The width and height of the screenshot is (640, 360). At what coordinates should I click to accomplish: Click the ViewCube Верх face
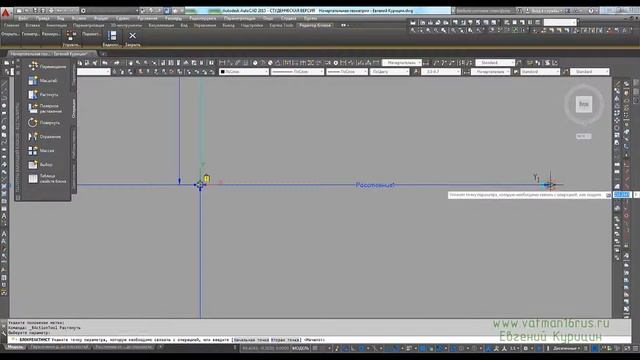(584, 104)
